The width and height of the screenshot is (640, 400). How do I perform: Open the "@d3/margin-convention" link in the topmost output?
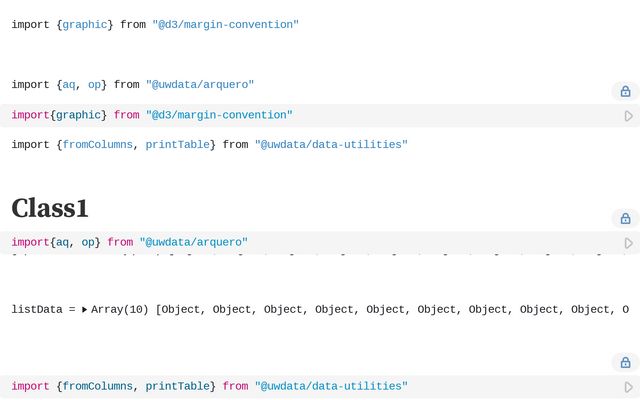pyautogui.click(x=225, y=24)
